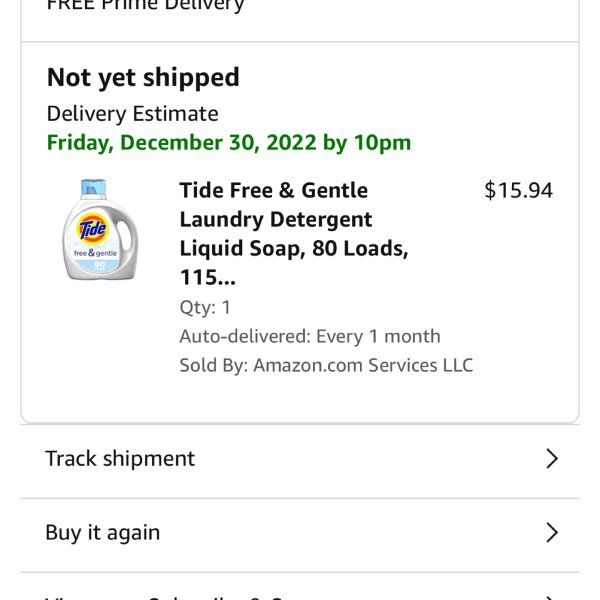
Task: Click the FREE Prime Delivery text at top
Action: tap(145, 5)
